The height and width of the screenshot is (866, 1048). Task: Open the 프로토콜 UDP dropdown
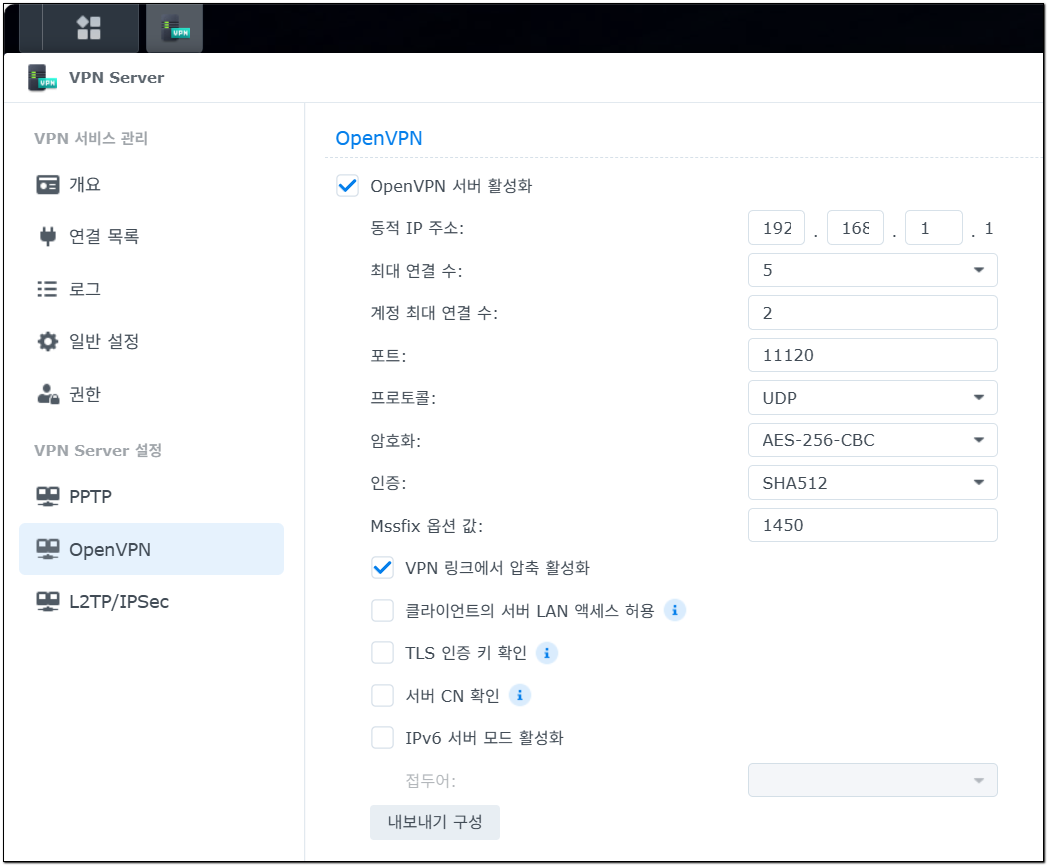872,398
